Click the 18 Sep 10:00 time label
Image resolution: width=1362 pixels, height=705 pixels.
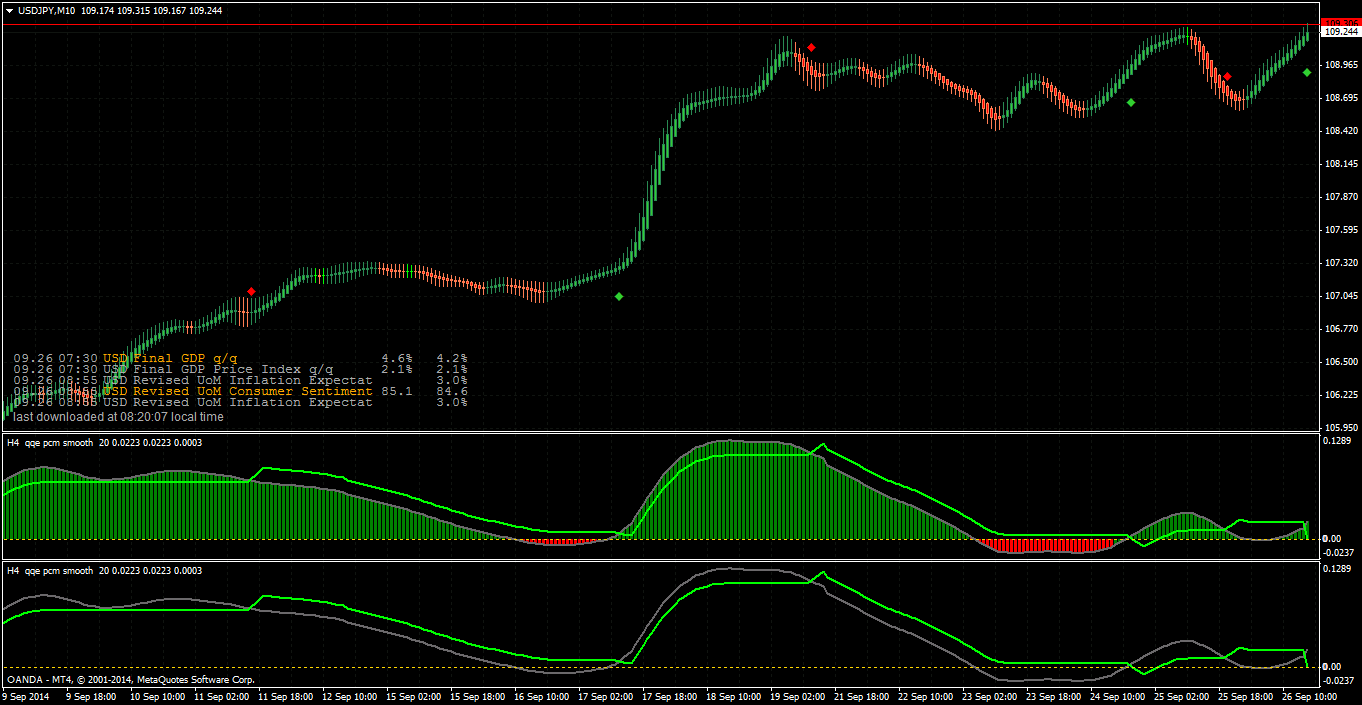click(x=732, y=696)
